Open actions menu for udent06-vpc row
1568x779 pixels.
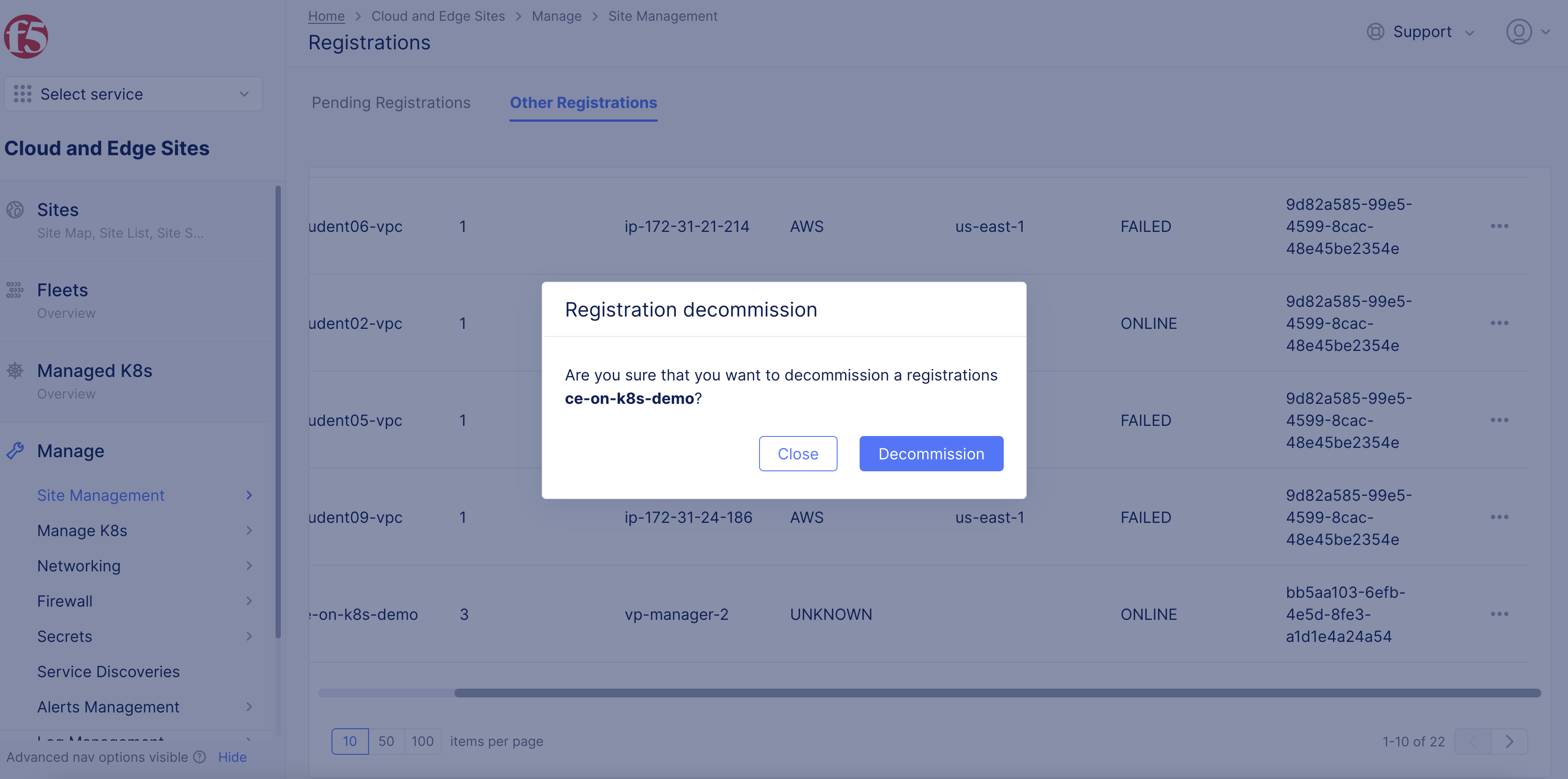pyautogui.click(x=1499, y=227)
